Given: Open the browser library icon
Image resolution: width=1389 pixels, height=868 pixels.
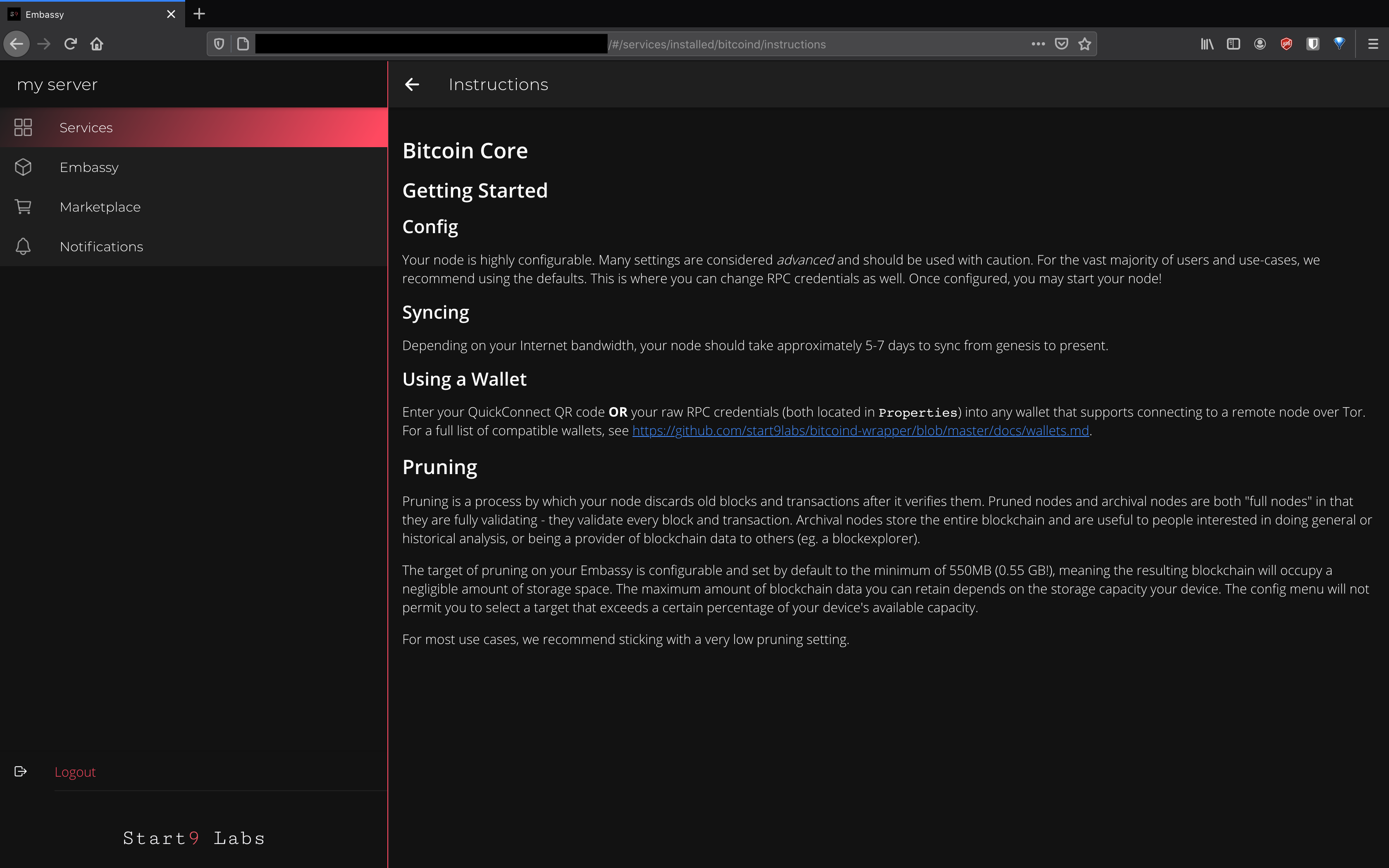Looking at the screenshot, I should pyautogui.click(x=1206, y=44).
